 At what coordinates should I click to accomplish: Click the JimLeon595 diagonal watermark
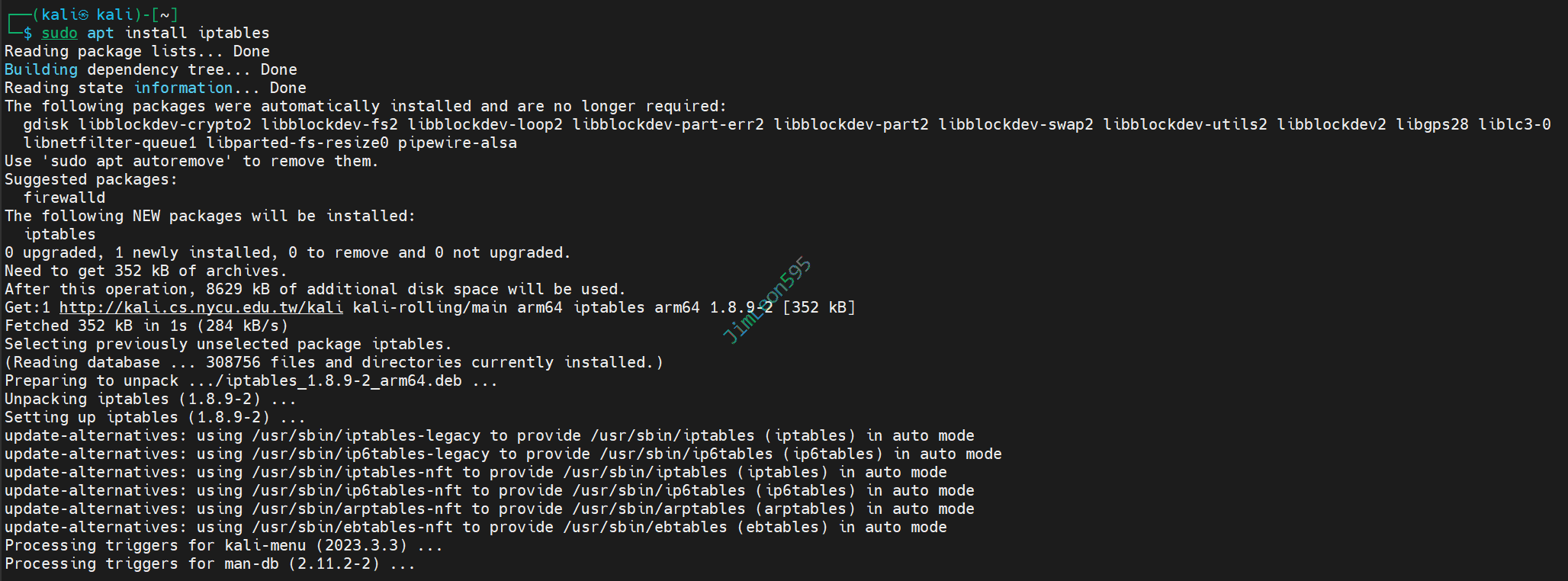pyautogui.click(x=766, y=300)
